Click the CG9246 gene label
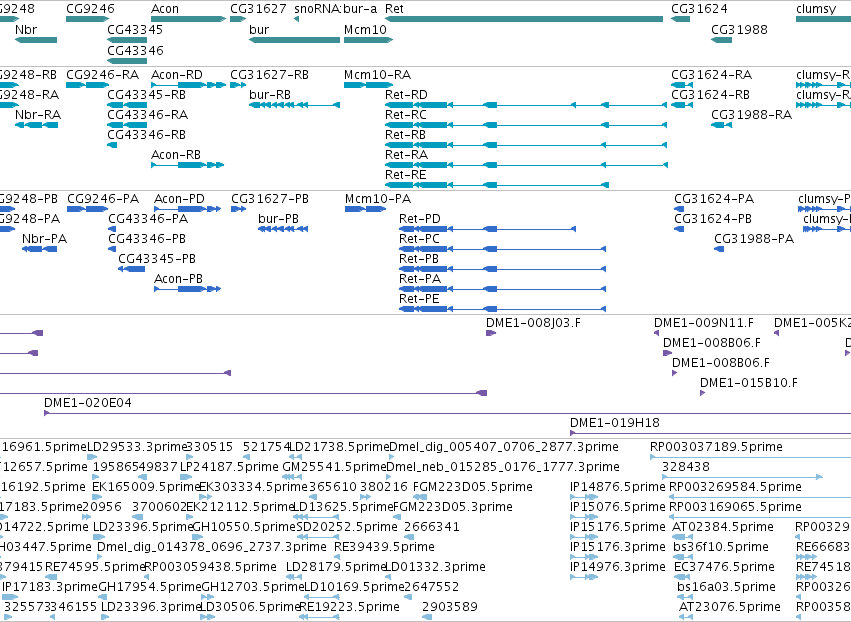This screenshot has height=622, width=851. (90, 9)
